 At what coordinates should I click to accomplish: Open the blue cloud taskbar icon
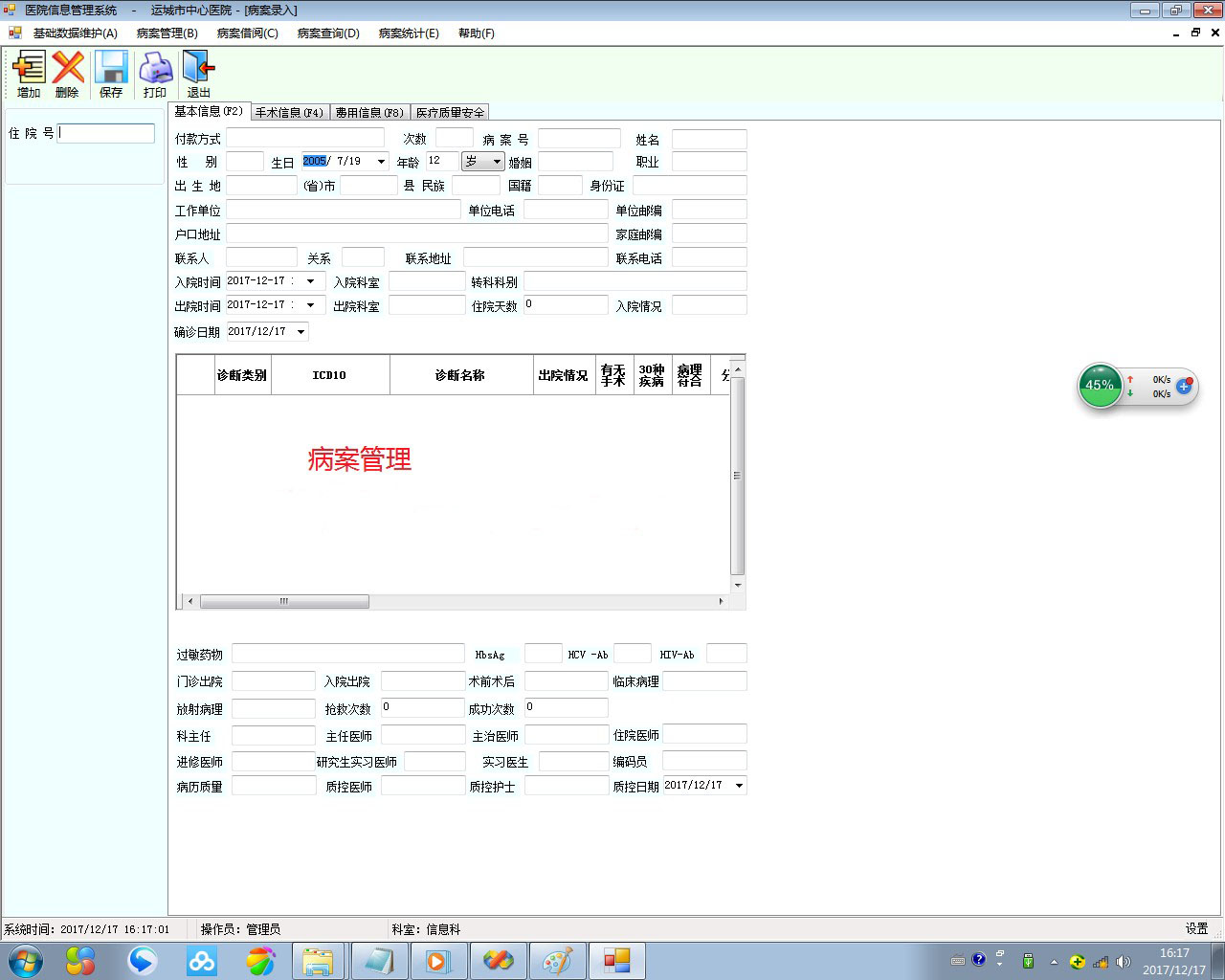pos(201,961)
